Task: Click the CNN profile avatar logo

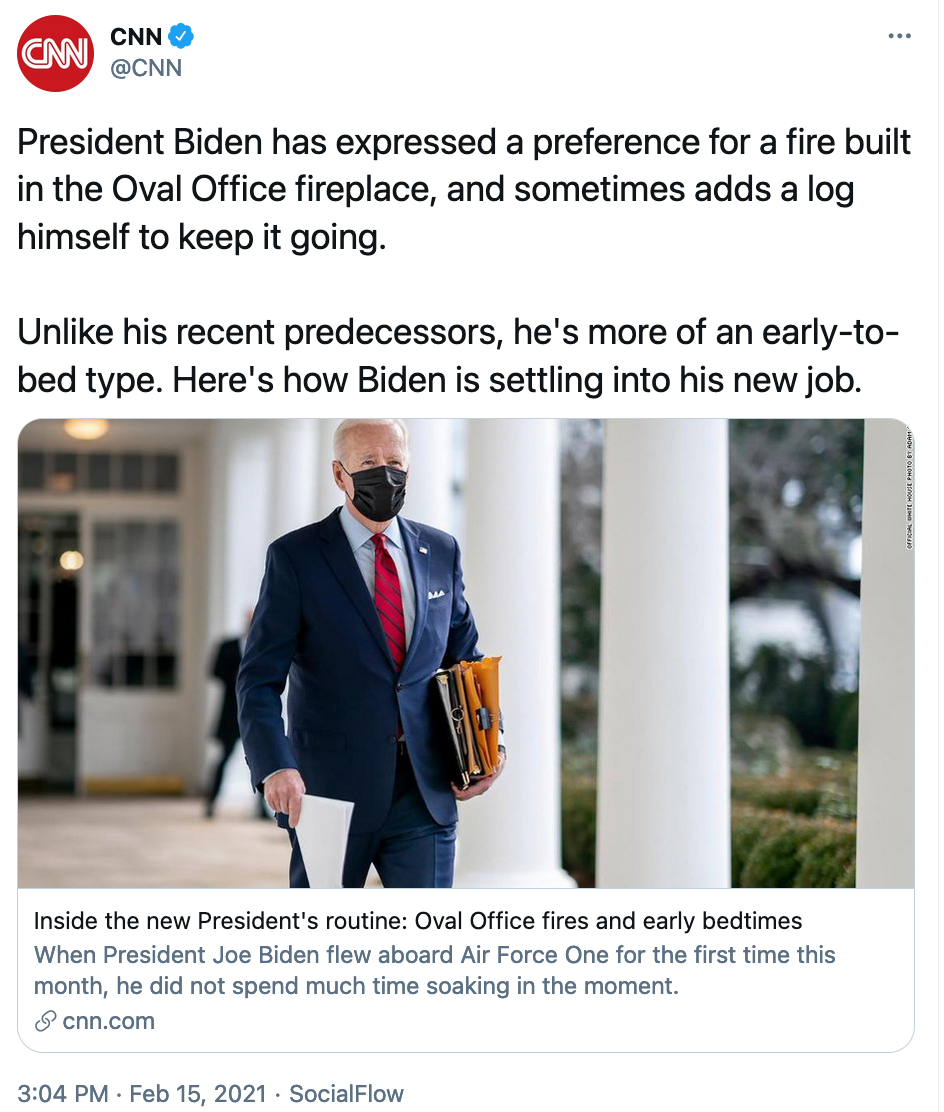Action: [x=57, y=54]
